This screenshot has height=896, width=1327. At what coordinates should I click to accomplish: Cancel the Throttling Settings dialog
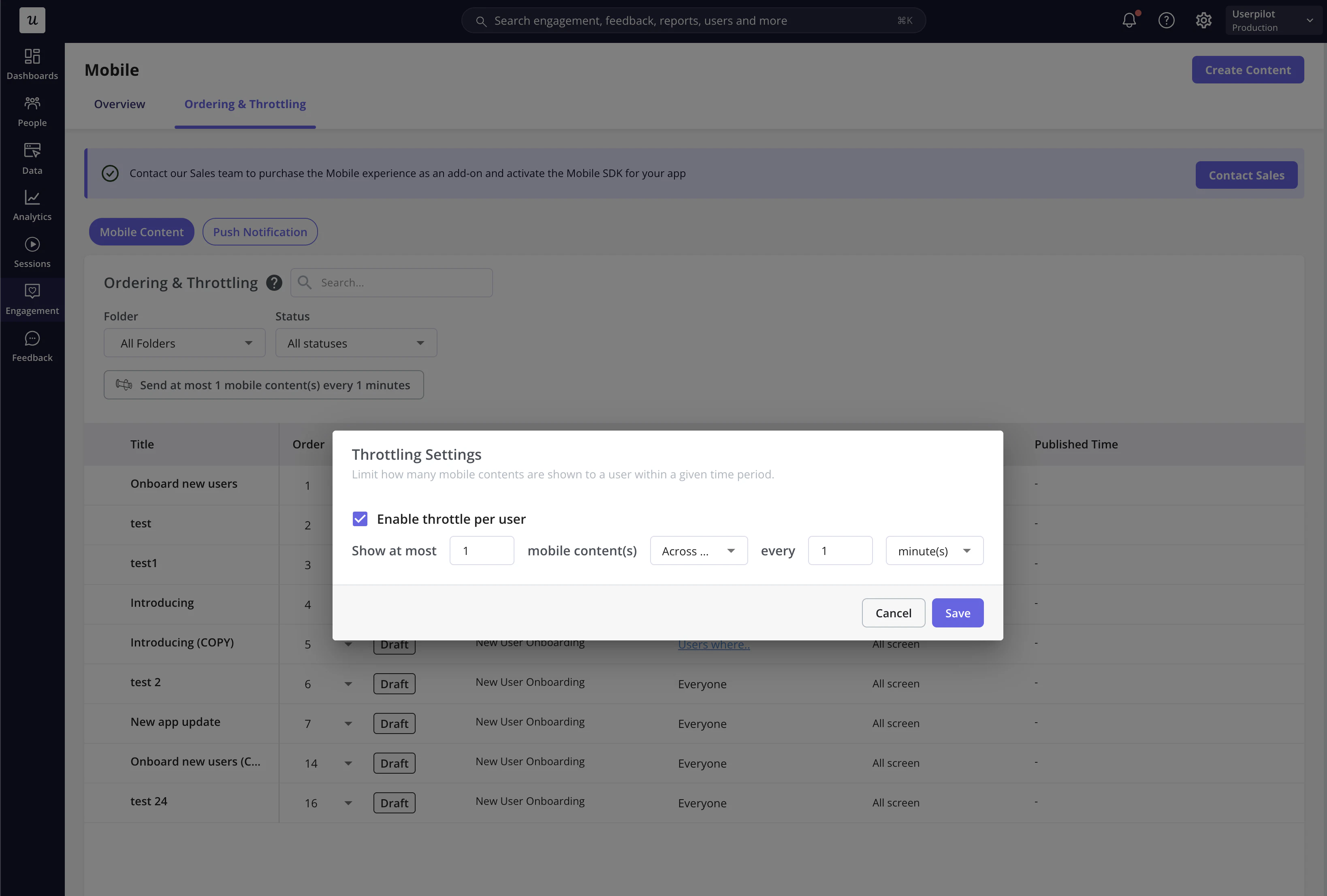pos(893,613)
